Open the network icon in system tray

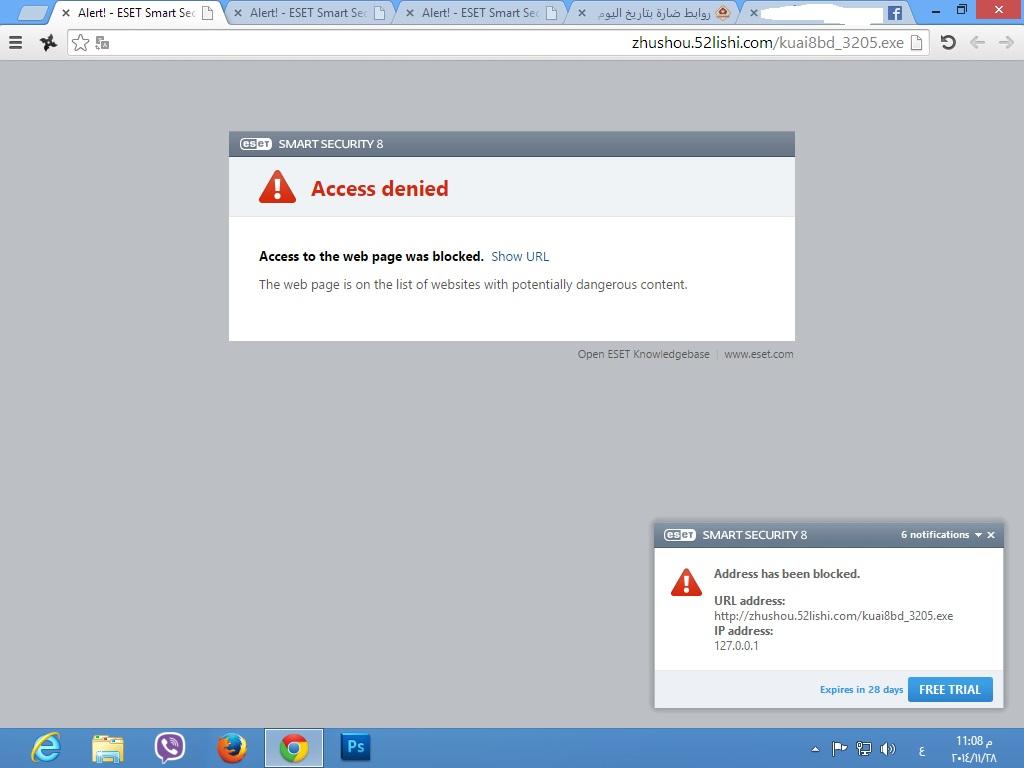(863, 749)
